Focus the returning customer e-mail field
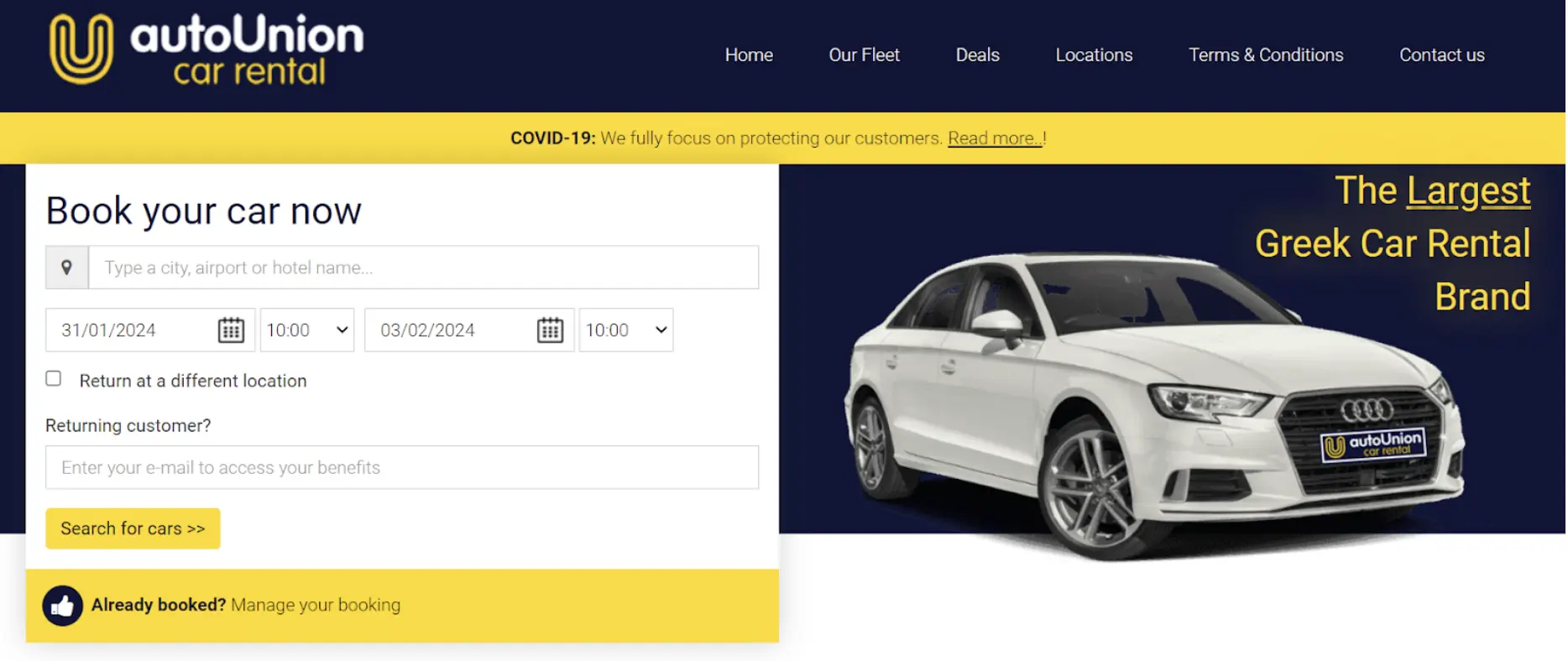Viewport: 1568px width, 661px height. [x=402, y=468]
